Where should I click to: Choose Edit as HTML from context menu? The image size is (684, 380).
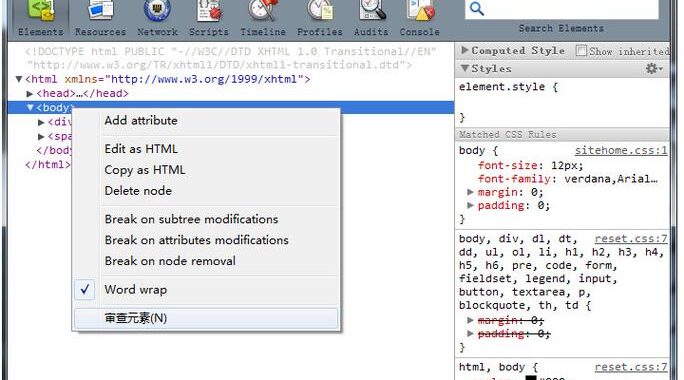[x=141, y=149]
